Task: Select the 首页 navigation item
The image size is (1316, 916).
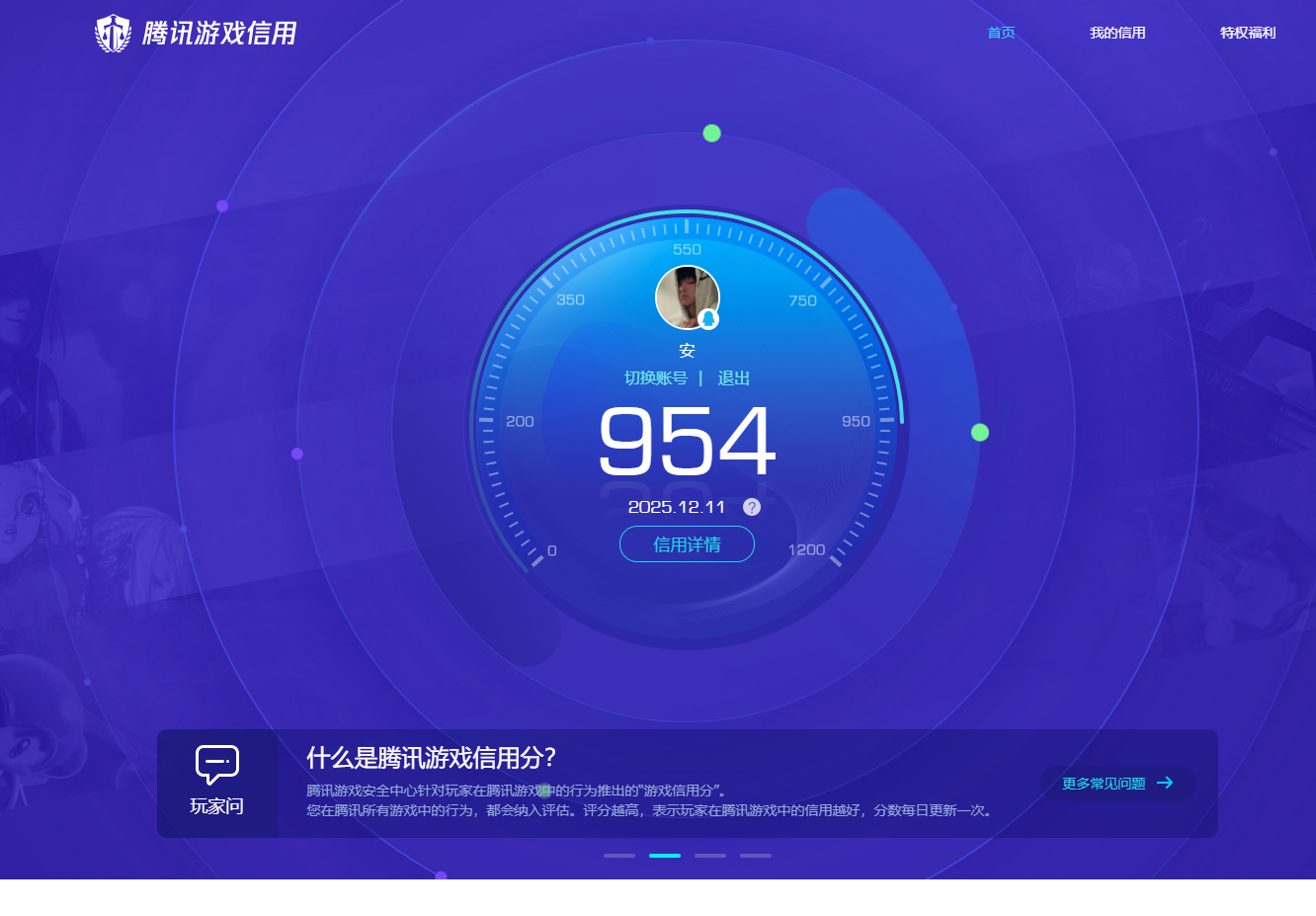Action: [1000, 32]
